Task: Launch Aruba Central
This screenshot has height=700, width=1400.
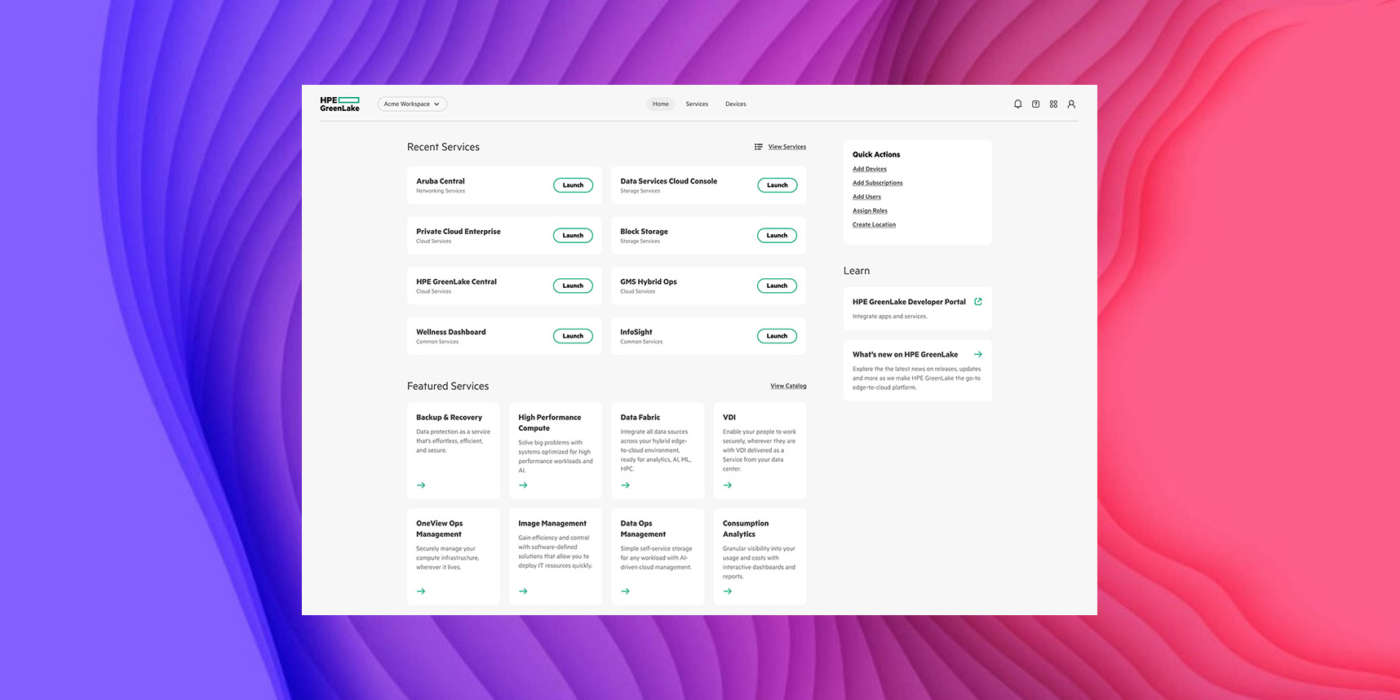Action: (573, 185)
